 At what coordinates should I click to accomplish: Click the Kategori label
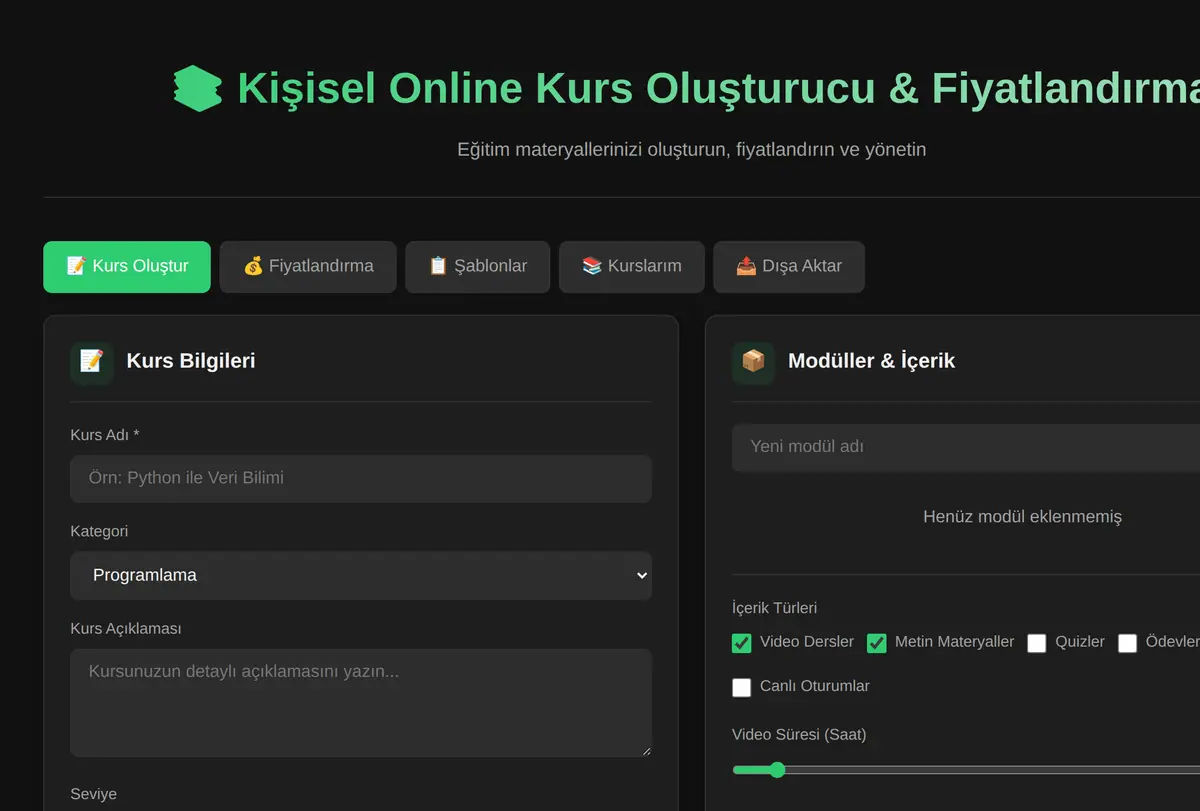point(99,531)
